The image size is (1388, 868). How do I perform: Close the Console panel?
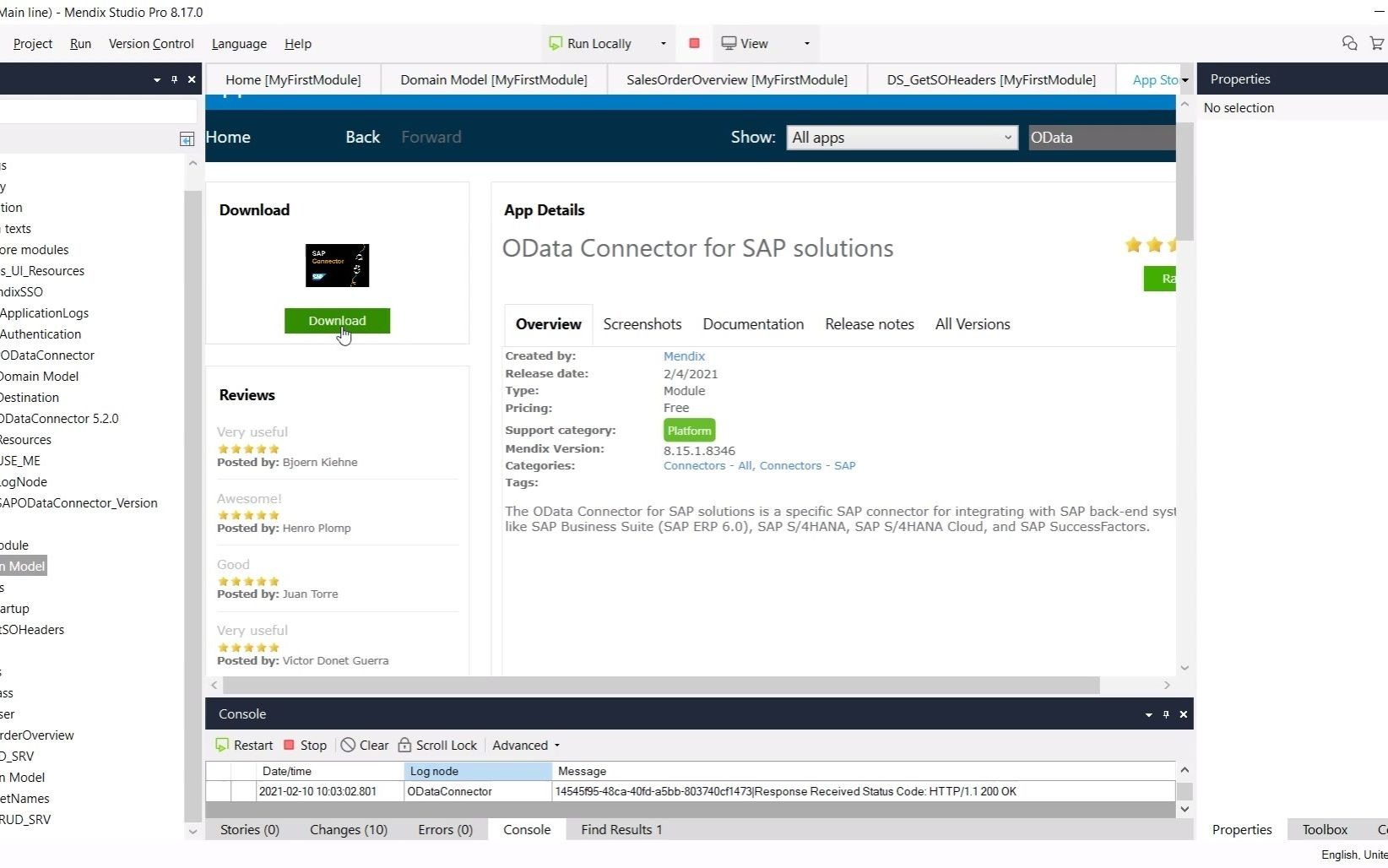click(x=1183, y=714)
